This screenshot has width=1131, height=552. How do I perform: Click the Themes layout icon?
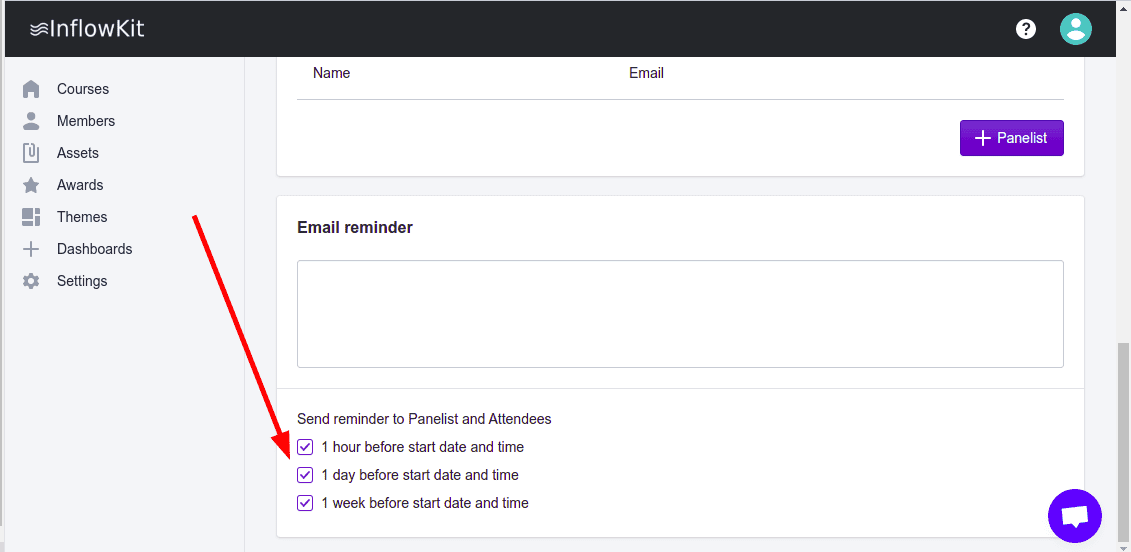point(31,217)
